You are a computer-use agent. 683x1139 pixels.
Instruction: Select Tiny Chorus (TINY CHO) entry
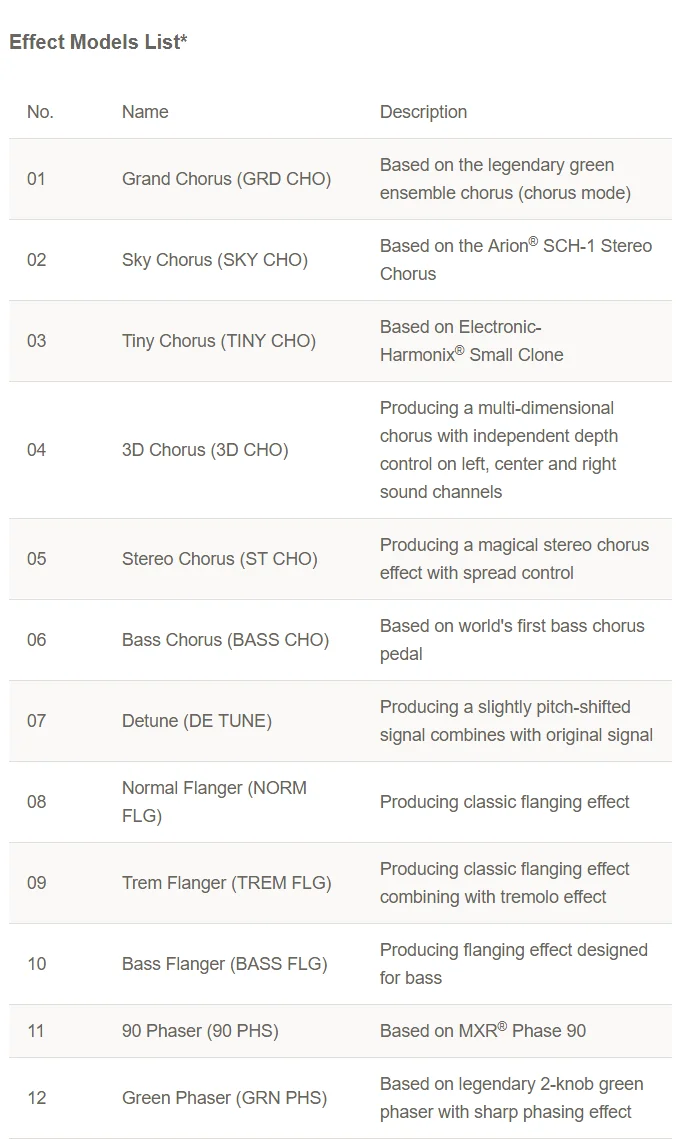pos(219,341)
